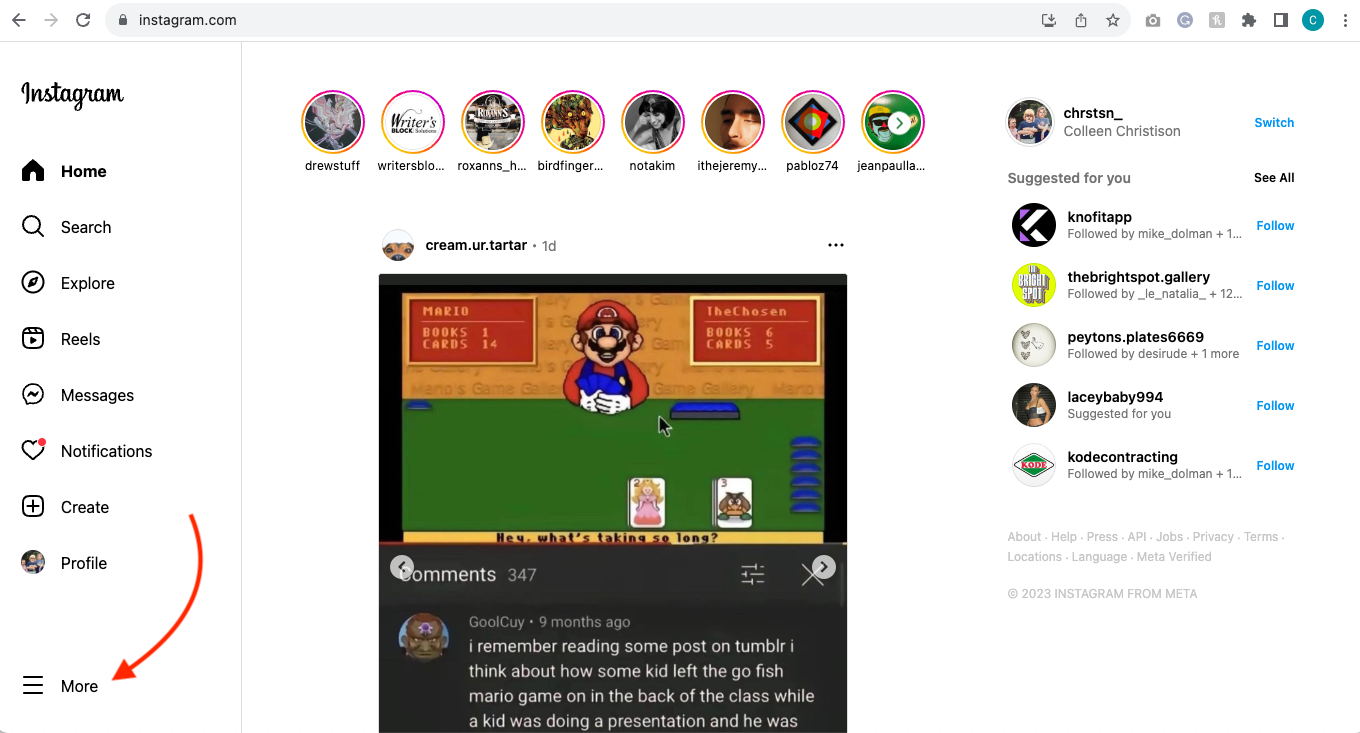This screenshot has height=733, width=1360.
Task: Open laceybaby994 avatar
Action: [x=1034, y=405]
